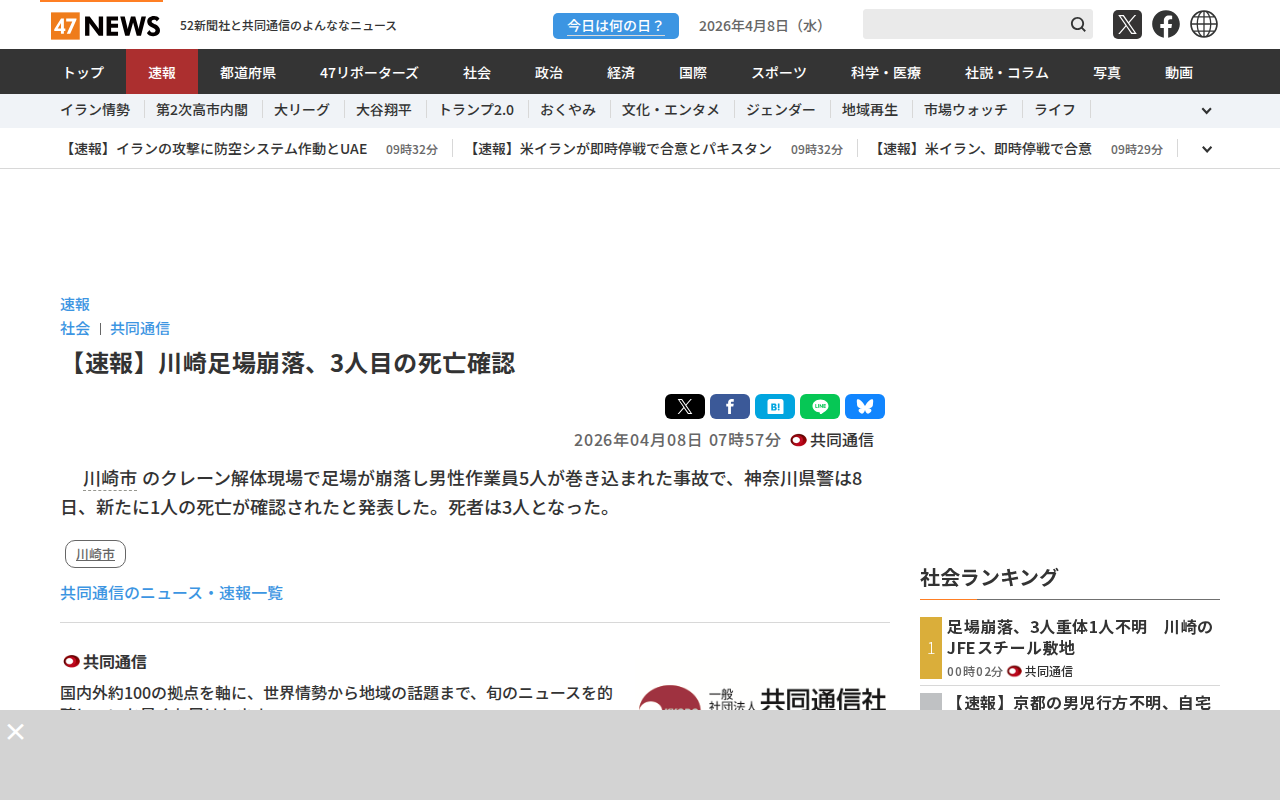The image size is (1280, 800).
Task: Open the 科学・医療 navigation tab
Action: click(886, 72)
